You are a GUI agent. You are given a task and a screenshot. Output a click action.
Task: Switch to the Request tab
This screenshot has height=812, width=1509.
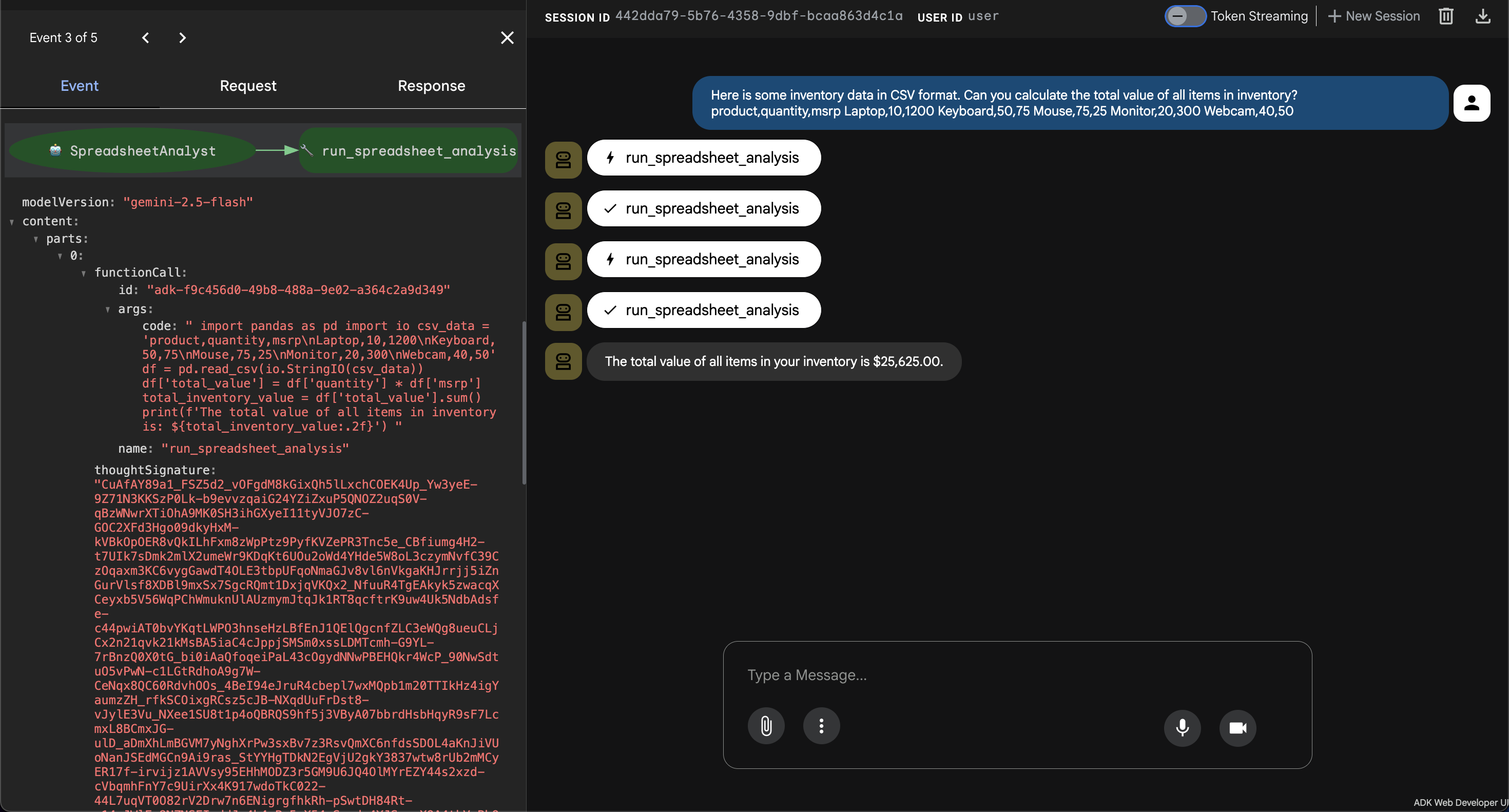(248, 86)
